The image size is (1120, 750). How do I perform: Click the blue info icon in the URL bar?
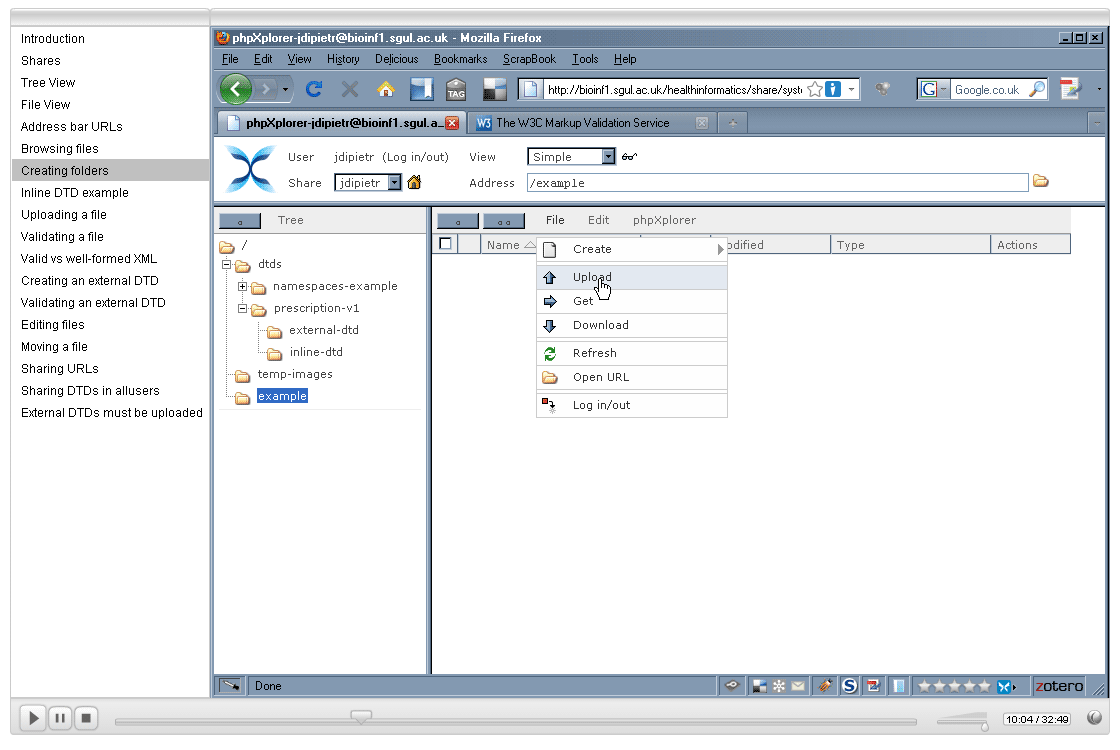pyautogui.click(x=833, y=89)
